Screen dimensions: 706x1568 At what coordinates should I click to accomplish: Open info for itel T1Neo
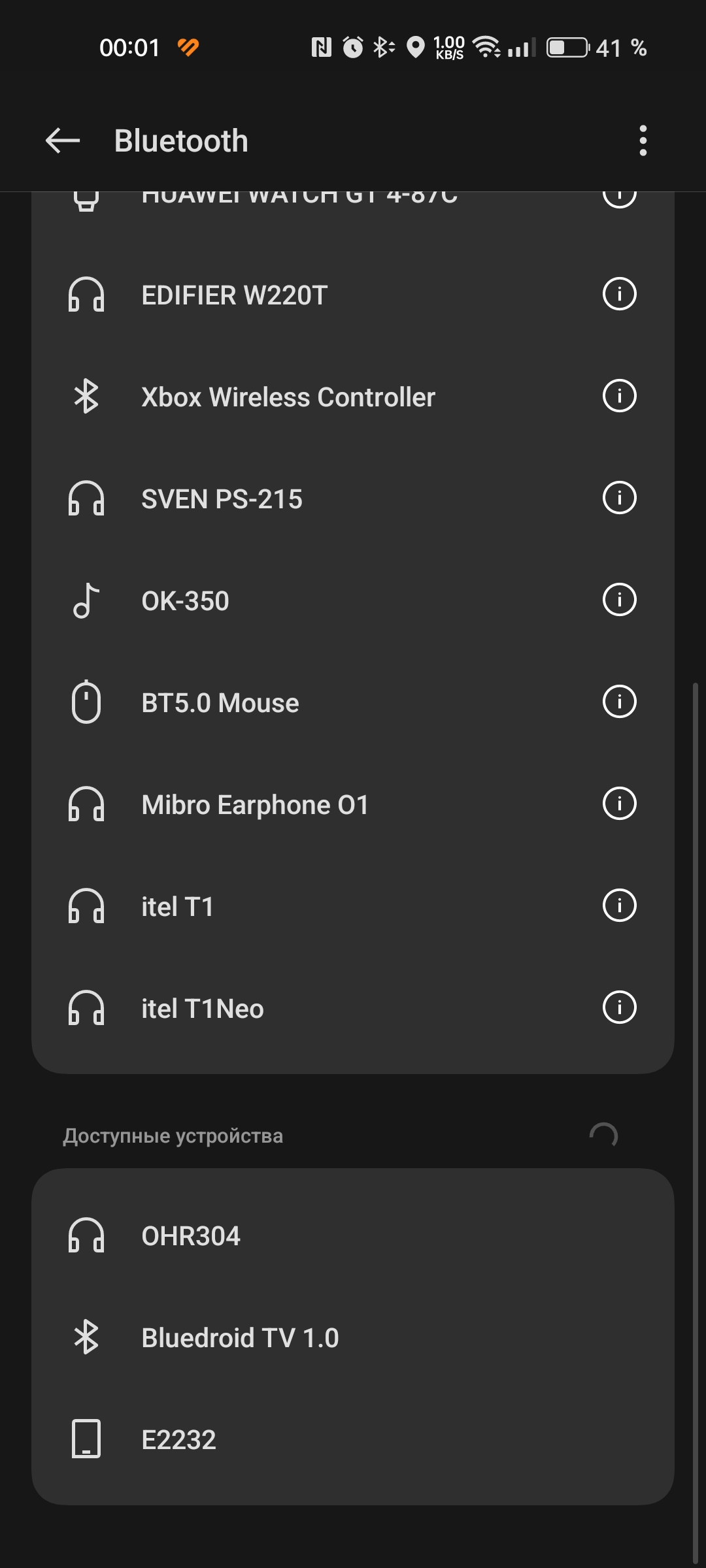click(x=619, y=1007)
